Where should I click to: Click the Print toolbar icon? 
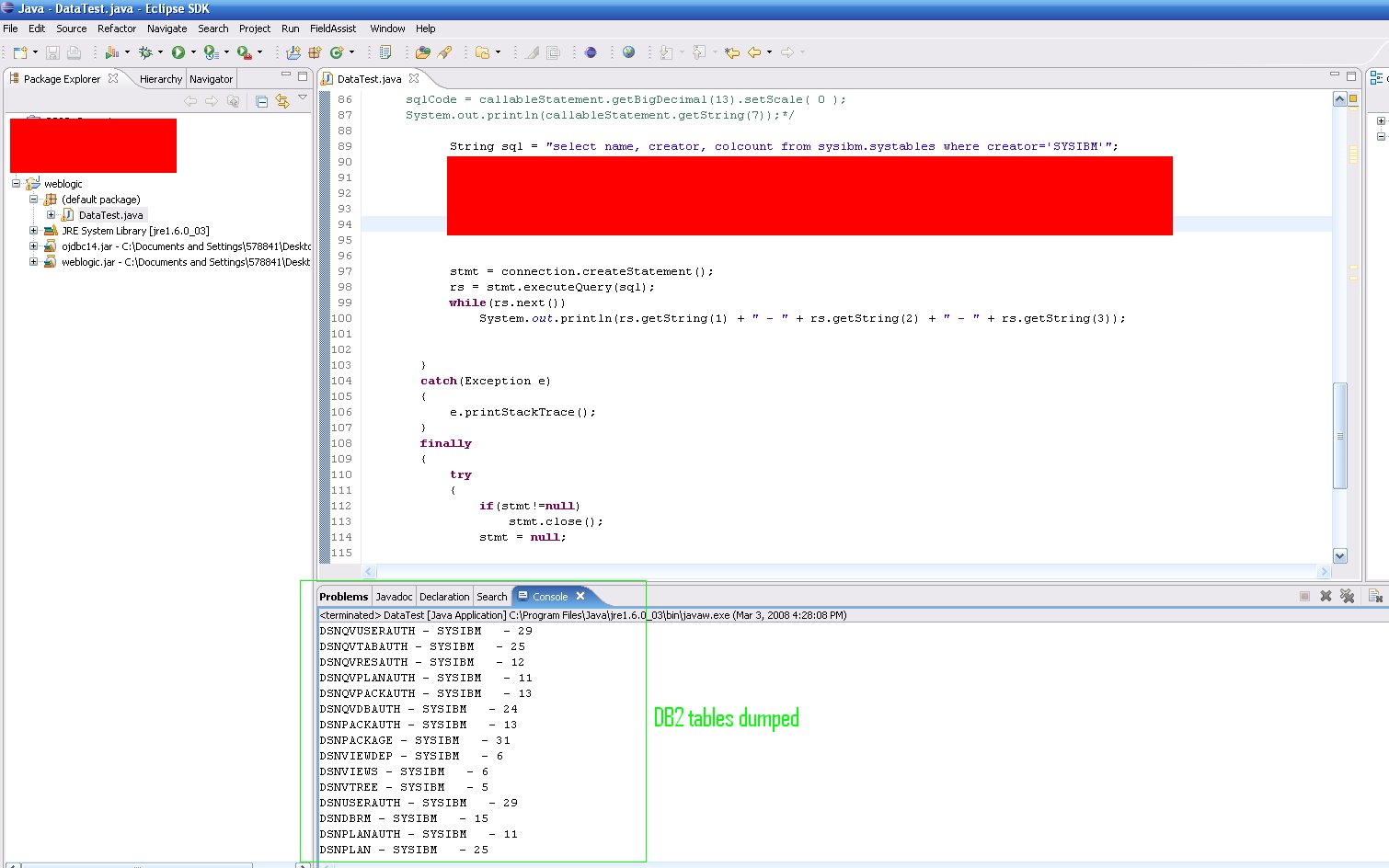pyautogui.click(x=75, y=52)
